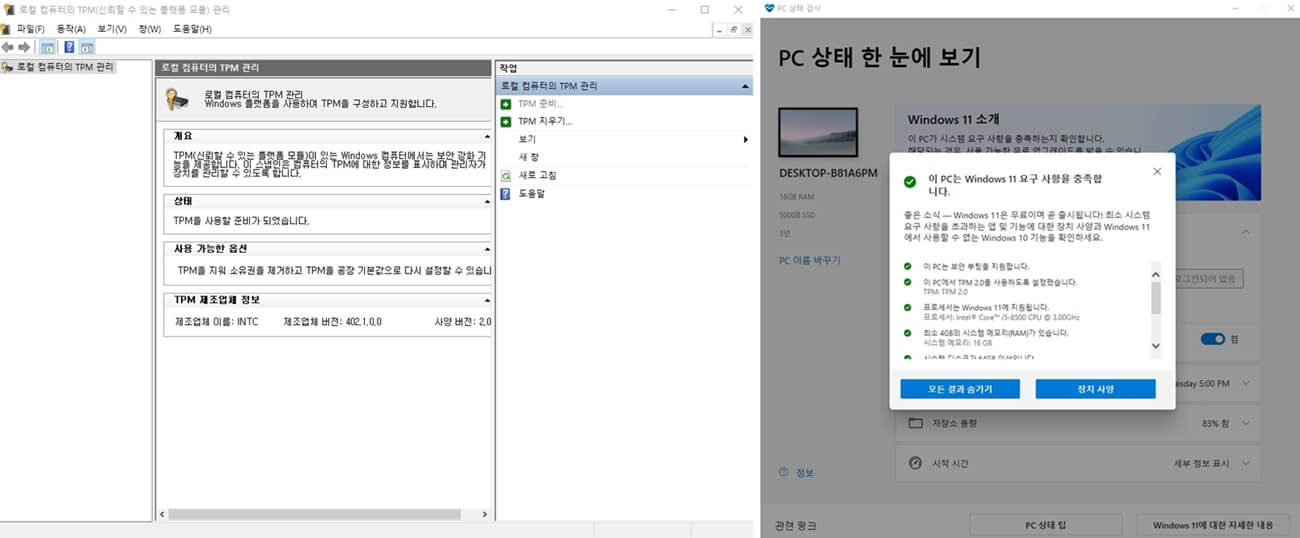The height and width of the screenshot is (538, 1300).
Task: Click results list scrollbar down arrow in dialog
Action: click(x=1157, y=346)
